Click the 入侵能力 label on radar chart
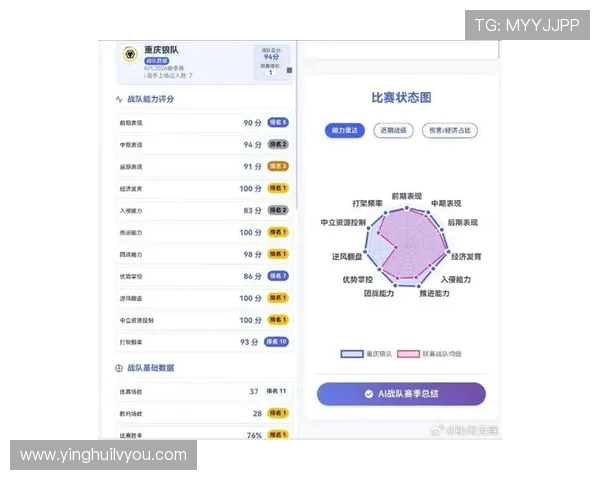This screenshot has height=480, width=600. click(456, 279)
